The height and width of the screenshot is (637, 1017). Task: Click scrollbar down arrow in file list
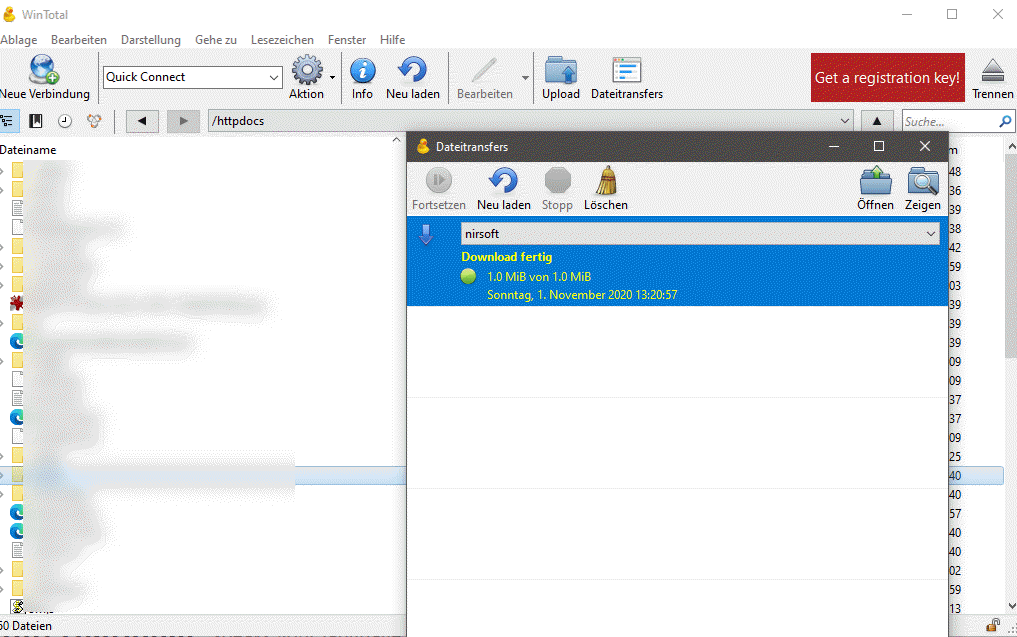pos(1011,606)
